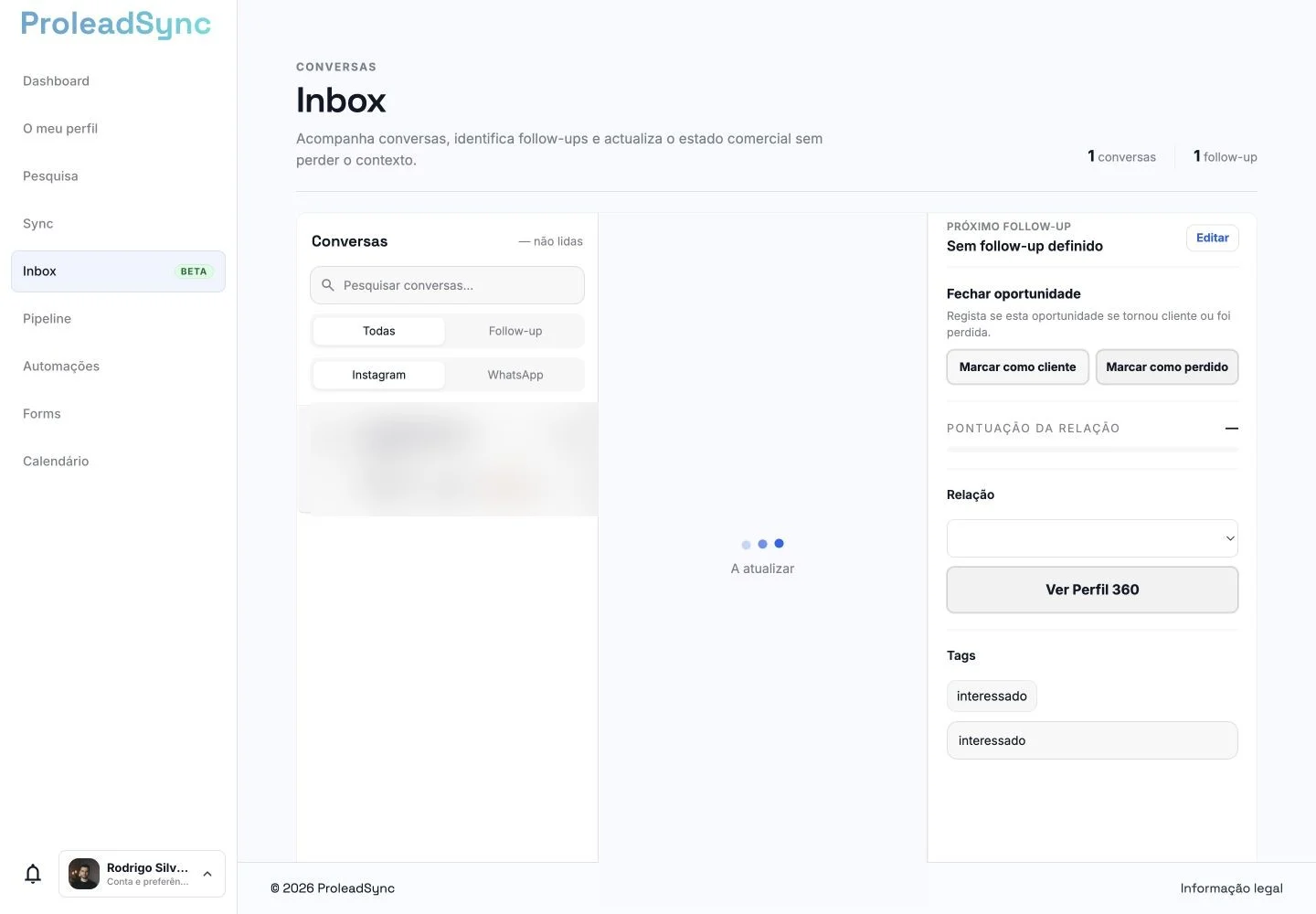Select the Instagram channel tab
1316x914 pixels.
tap(379, 375)
